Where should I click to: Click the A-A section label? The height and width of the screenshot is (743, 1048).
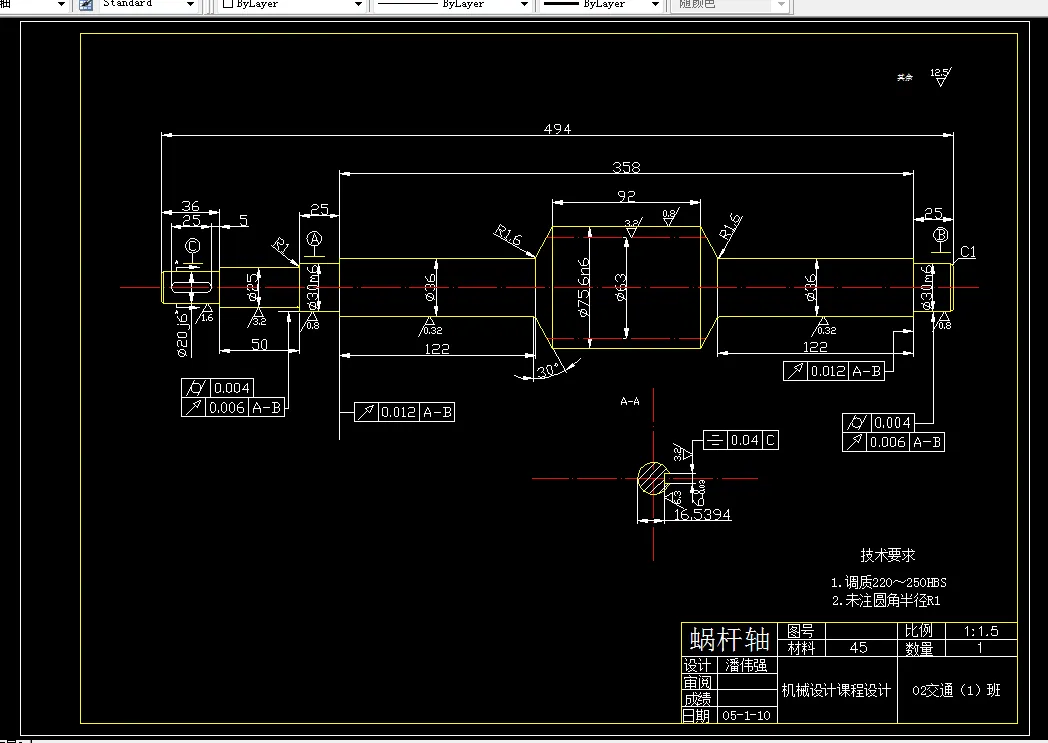pyautogui.click(x=630, y=402)
